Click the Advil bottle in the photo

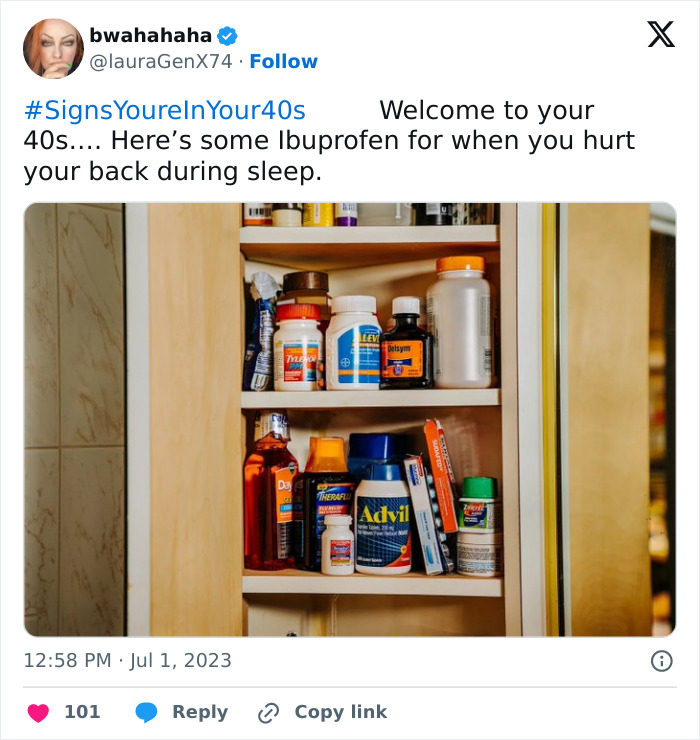pos(382,519)
